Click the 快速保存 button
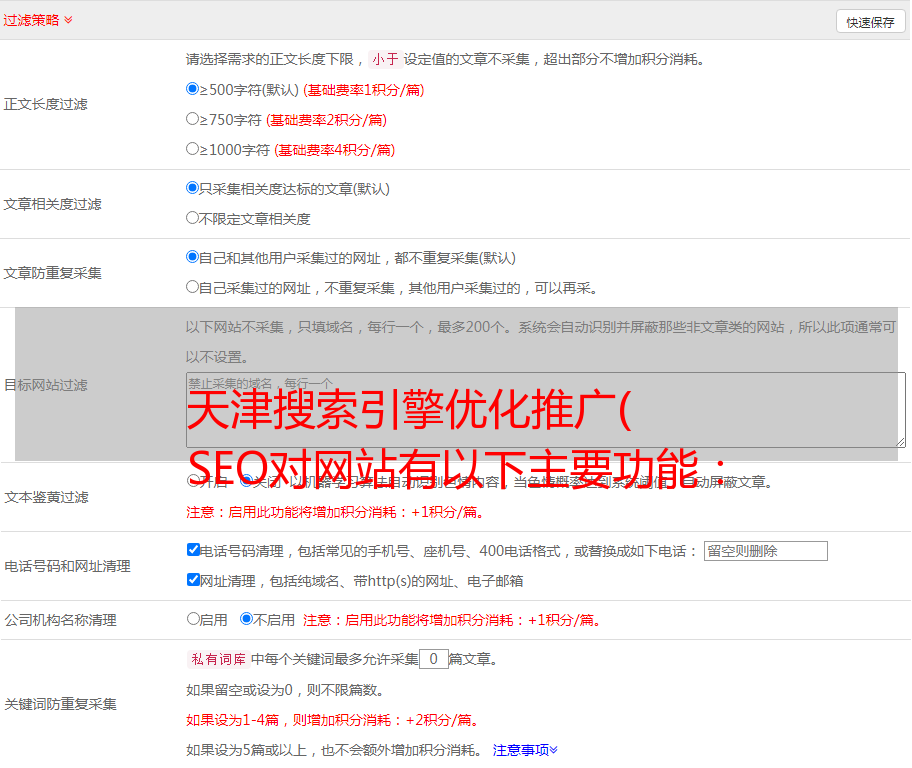Viewport: 912px width, 768px height. (870, 22)
